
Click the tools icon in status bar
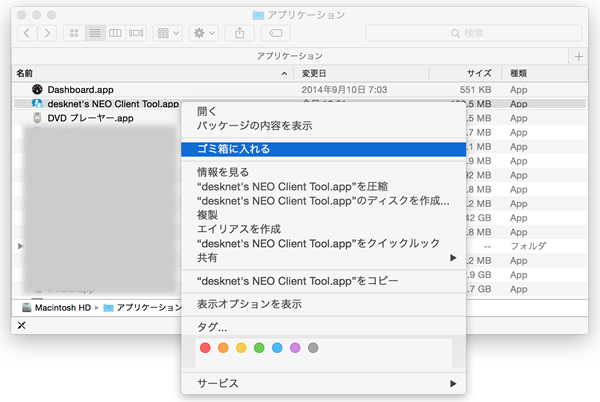tap(22, 326)
